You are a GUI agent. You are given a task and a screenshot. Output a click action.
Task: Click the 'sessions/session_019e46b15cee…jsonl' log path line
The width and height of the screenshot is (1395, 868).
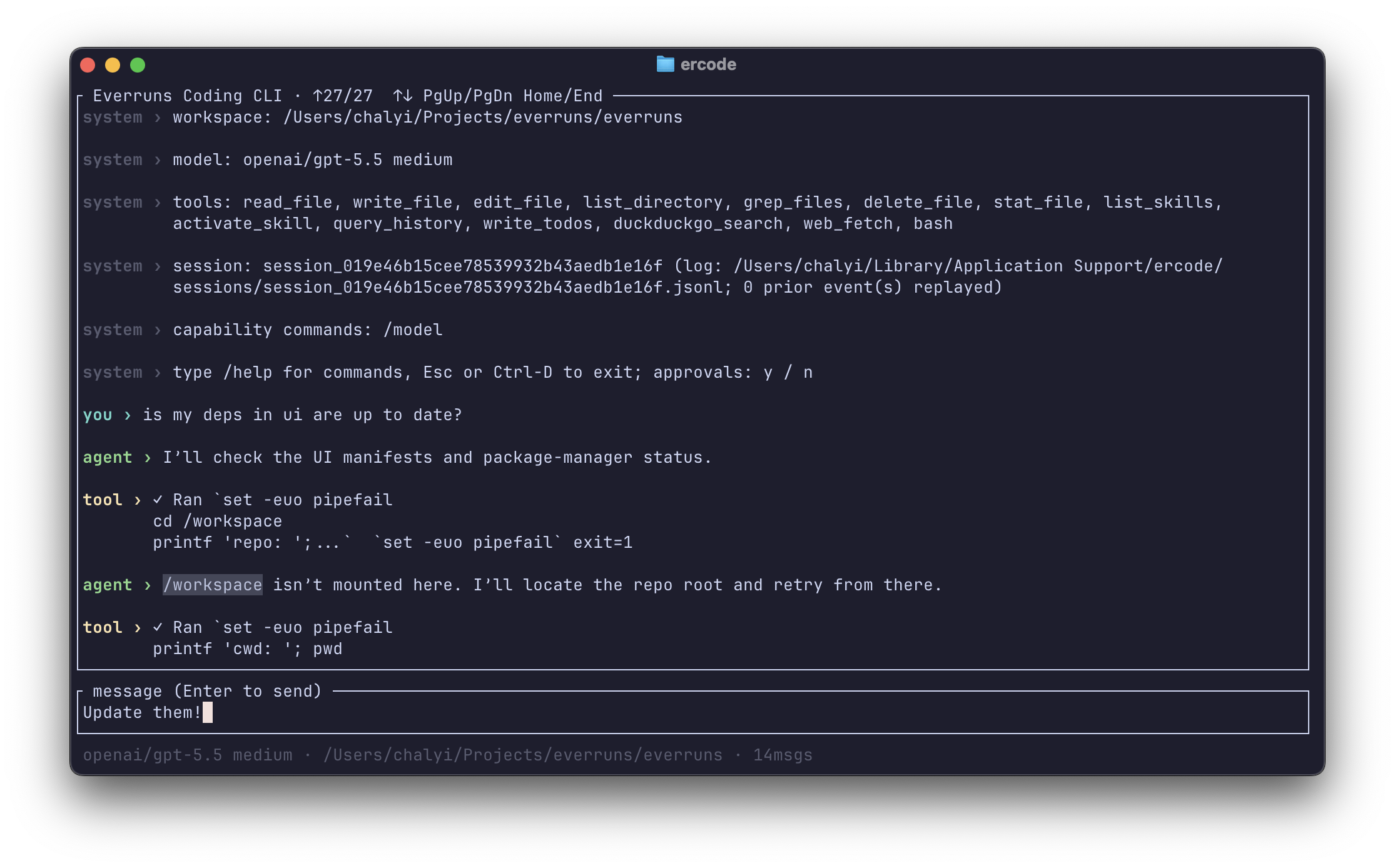(x=587, y=288)
